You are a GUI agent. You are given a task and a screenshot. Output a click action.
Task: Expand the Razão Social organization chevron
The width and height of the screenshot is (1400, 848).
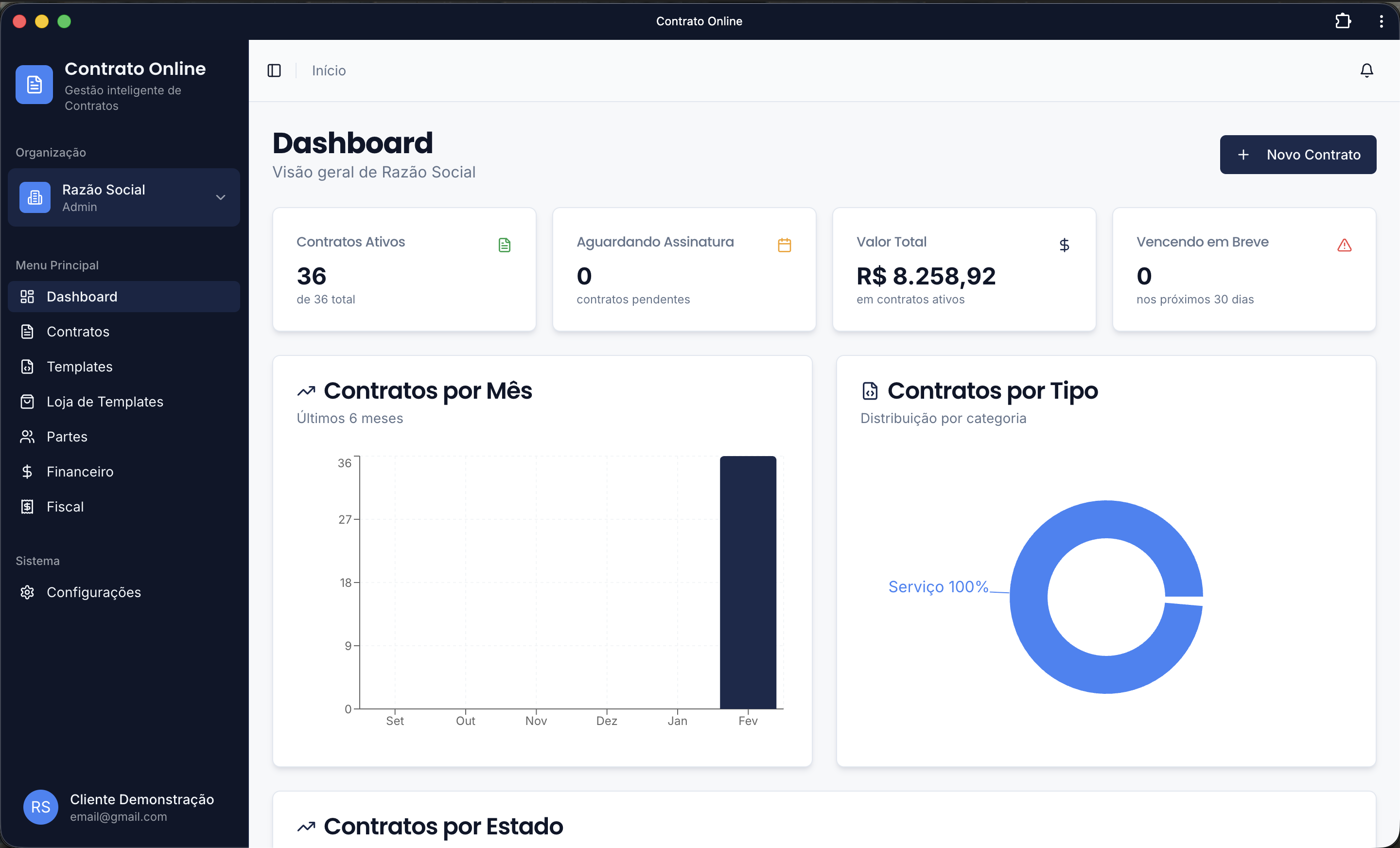(221, 197)
